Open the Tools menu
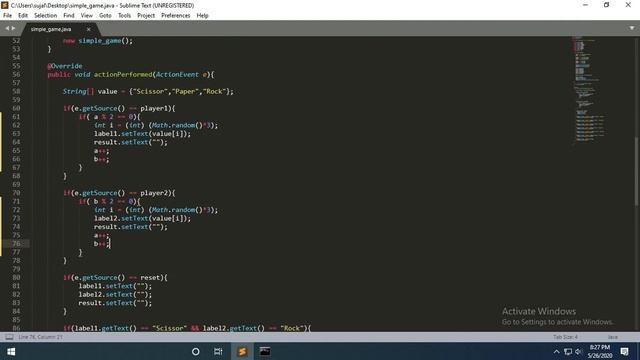The height and width of the screenshot is (360, 640). pos(124,16)
